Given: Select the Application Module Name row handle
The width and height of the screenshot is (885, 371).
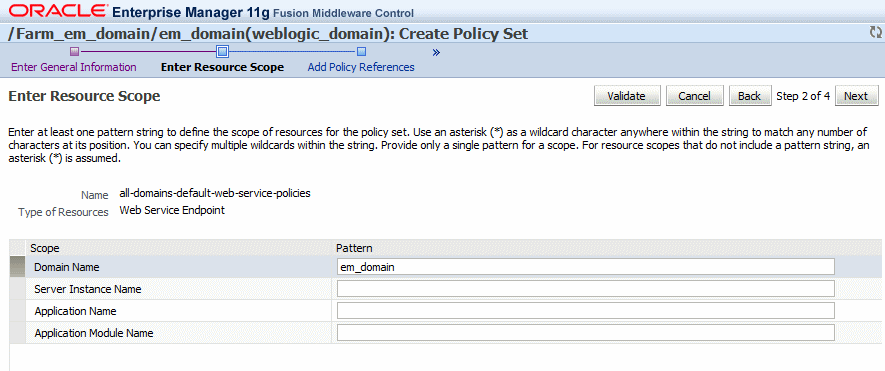Looking at the screenshot, I should click(17, 333).
